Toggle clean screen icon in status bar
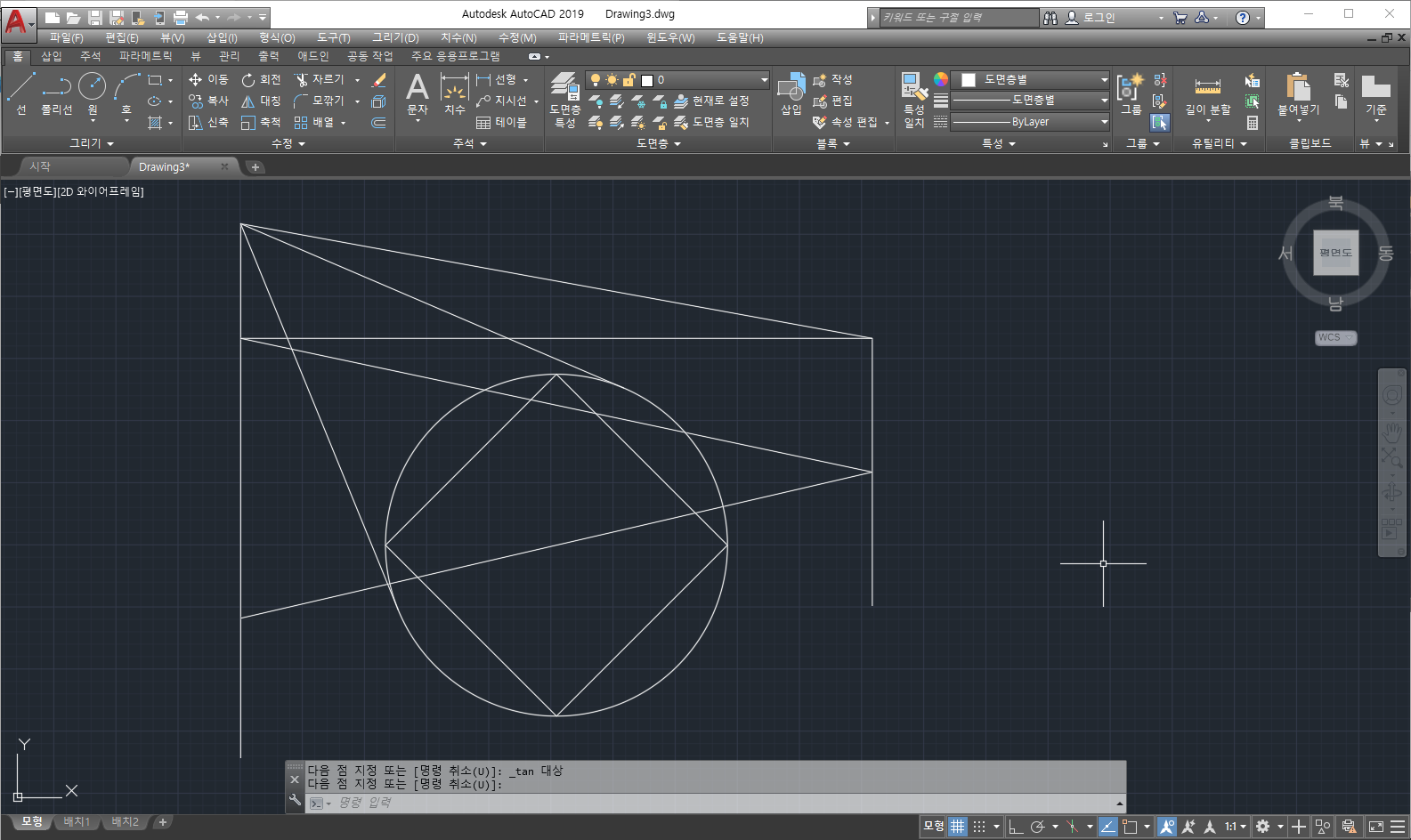This screenshot has width=1411, height=840. pos(1376,827)
